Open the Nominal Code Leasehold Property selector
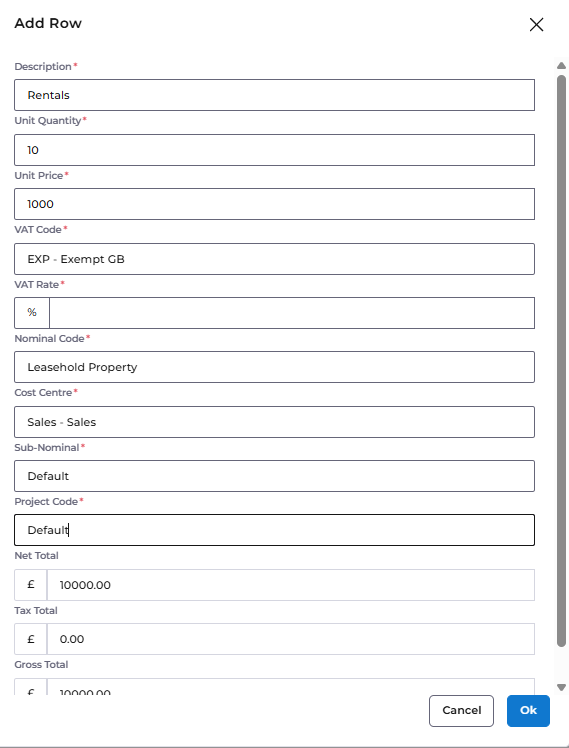Viewport: 569px width, 748px height. (x=274, y=367)
